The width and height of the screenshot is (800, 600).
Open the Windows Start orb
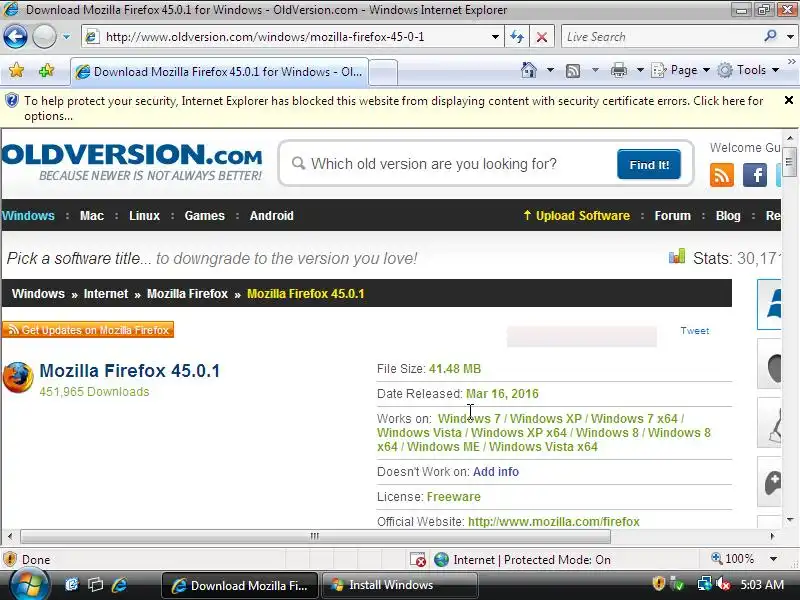tap(28, 585)
